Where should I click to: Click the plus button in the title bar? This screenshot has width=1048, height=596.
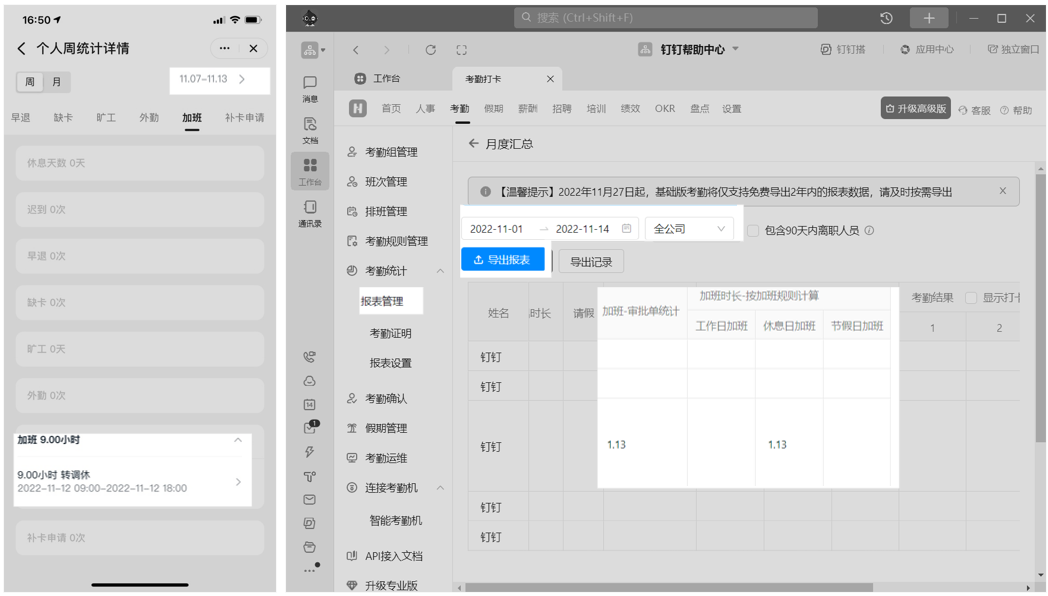click(x=929, y=18)
